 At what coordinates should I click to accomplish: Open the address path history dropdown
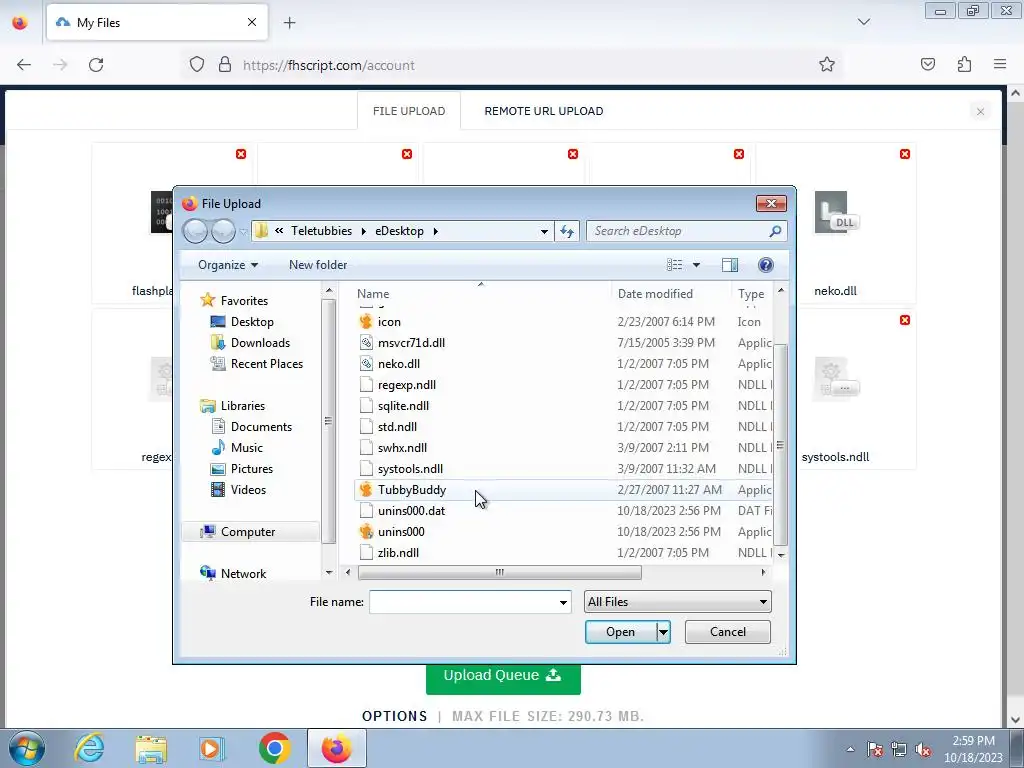pos(544,231)
